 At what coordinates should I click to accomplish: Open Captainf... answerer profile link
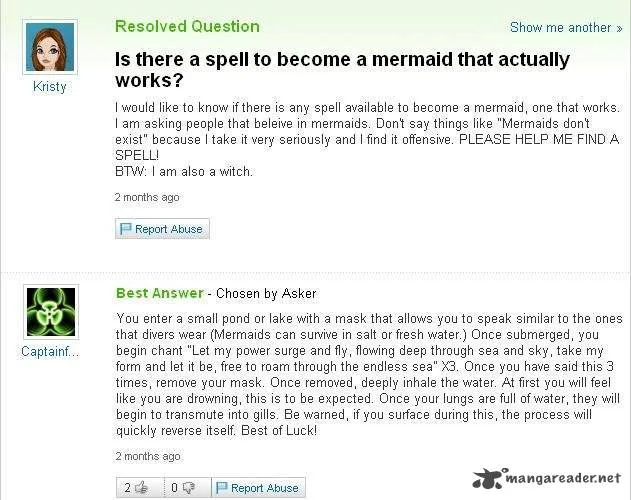[50, 351]
